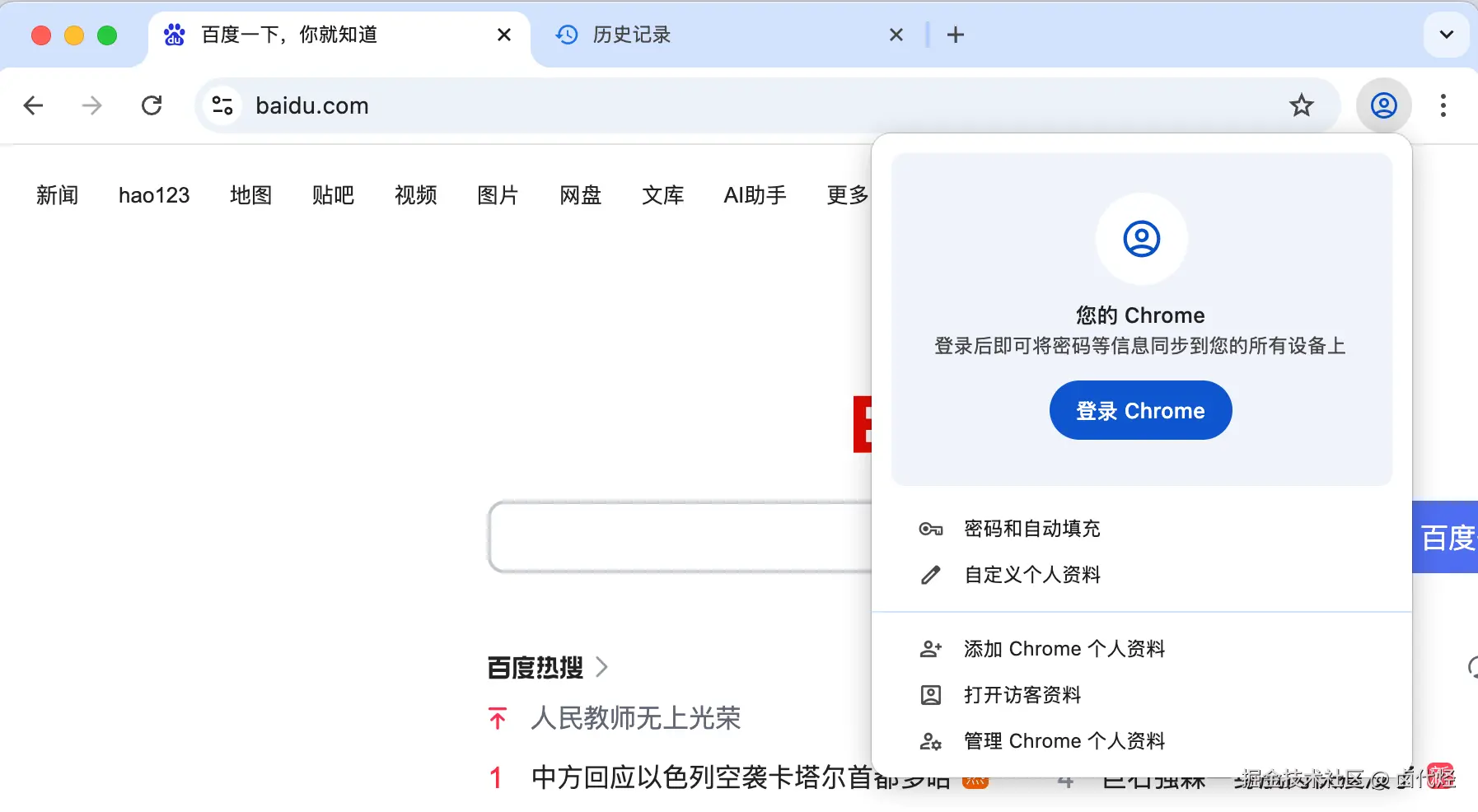Click the 管理 Chrome 个人资料 icon
Viewport: 1478px width, 812px height.
click(932, 741)
